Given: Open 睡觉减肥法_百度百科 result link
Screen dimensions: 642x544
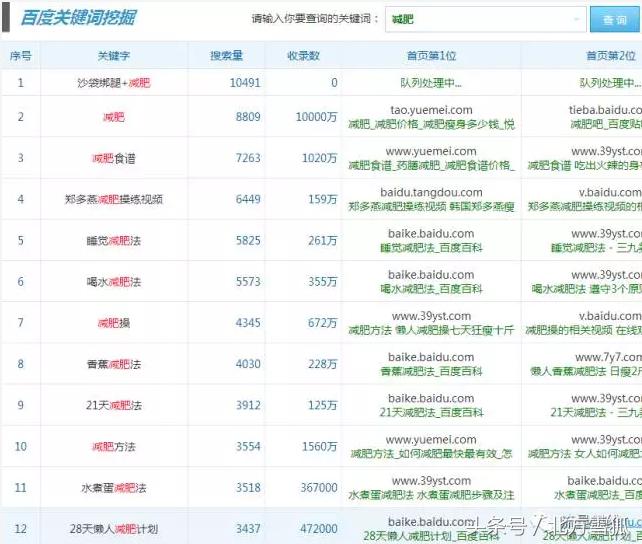Looking at the screenshot, I should point(431,248).
